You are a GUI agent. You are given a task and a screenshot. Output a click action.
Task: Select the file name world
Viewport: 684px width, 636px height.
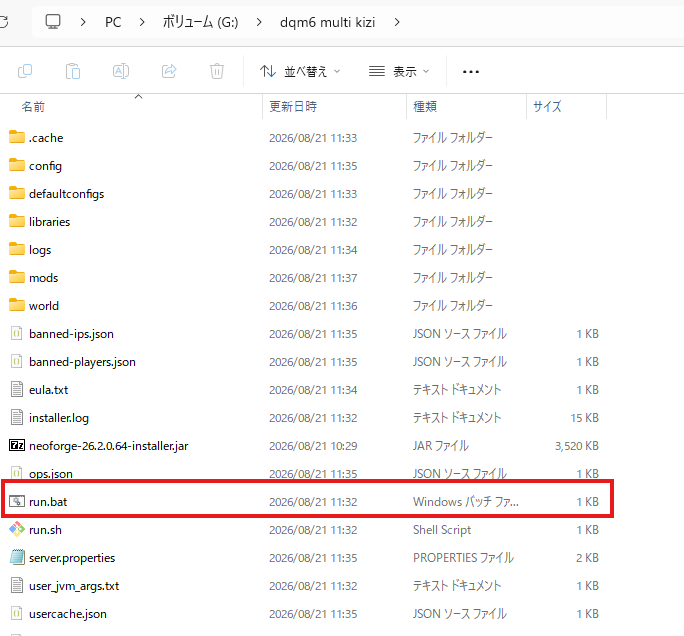pos(44,306)
